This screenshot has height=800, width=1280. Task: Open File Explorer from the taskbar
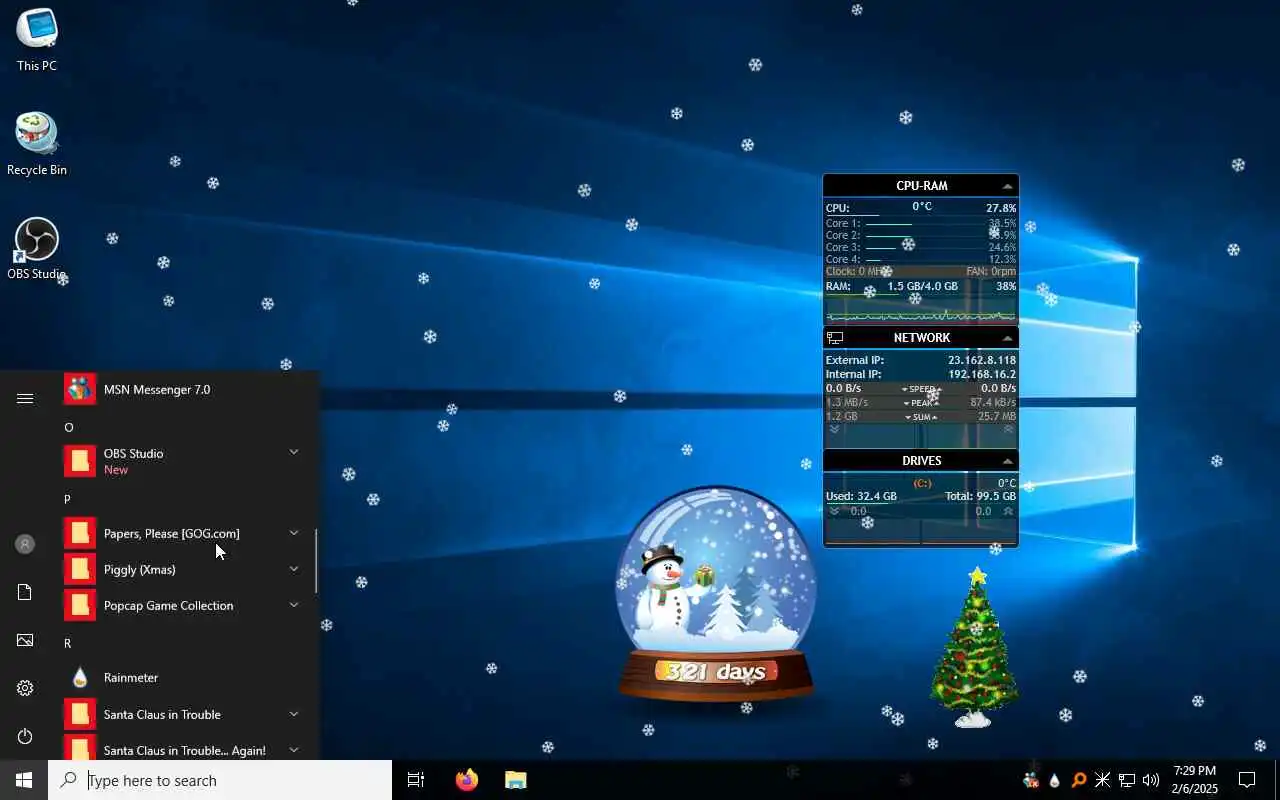515,780
